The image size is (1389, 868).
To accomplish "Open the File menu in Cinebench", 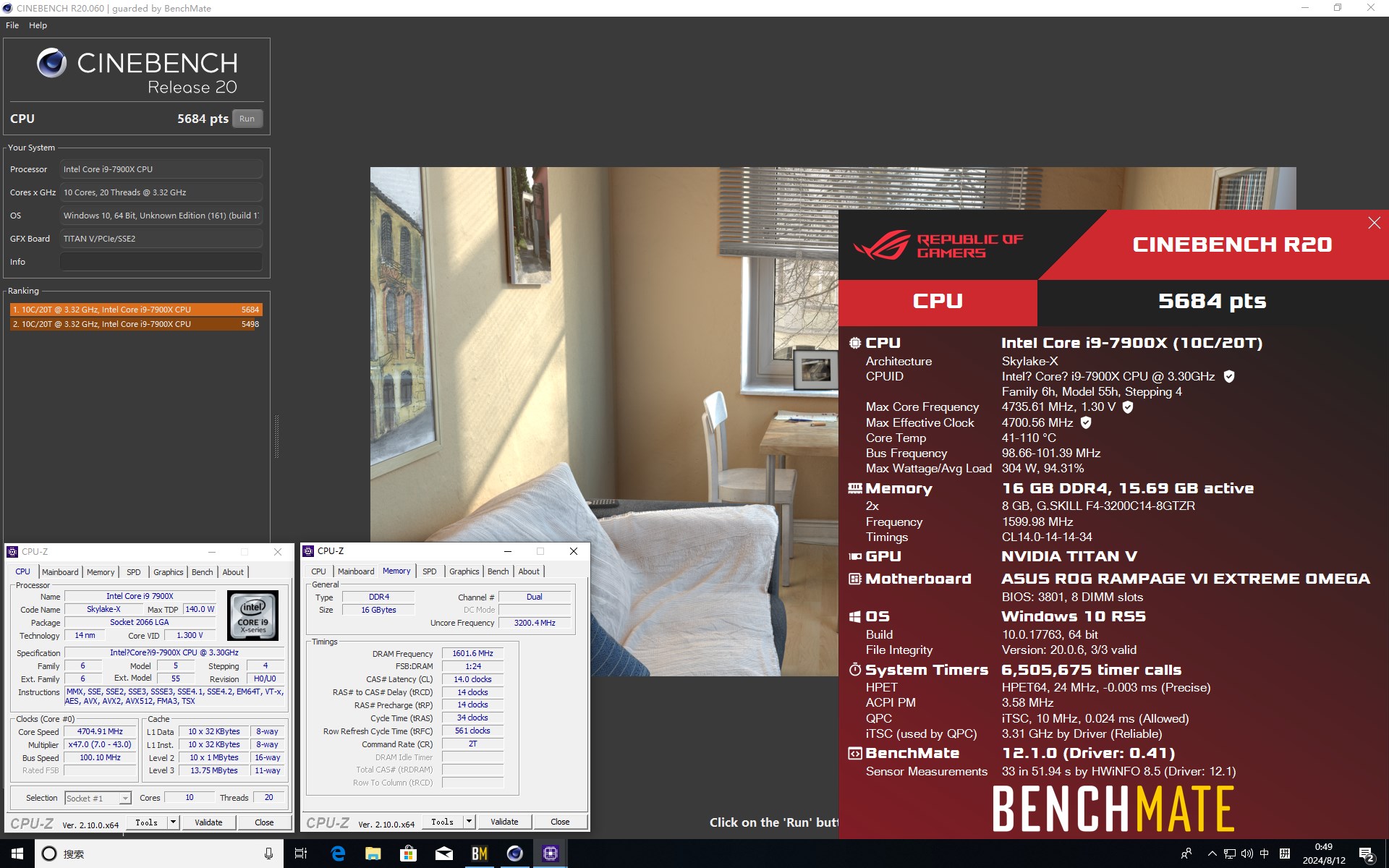I will pyautogui.click(x=12, y=25).
